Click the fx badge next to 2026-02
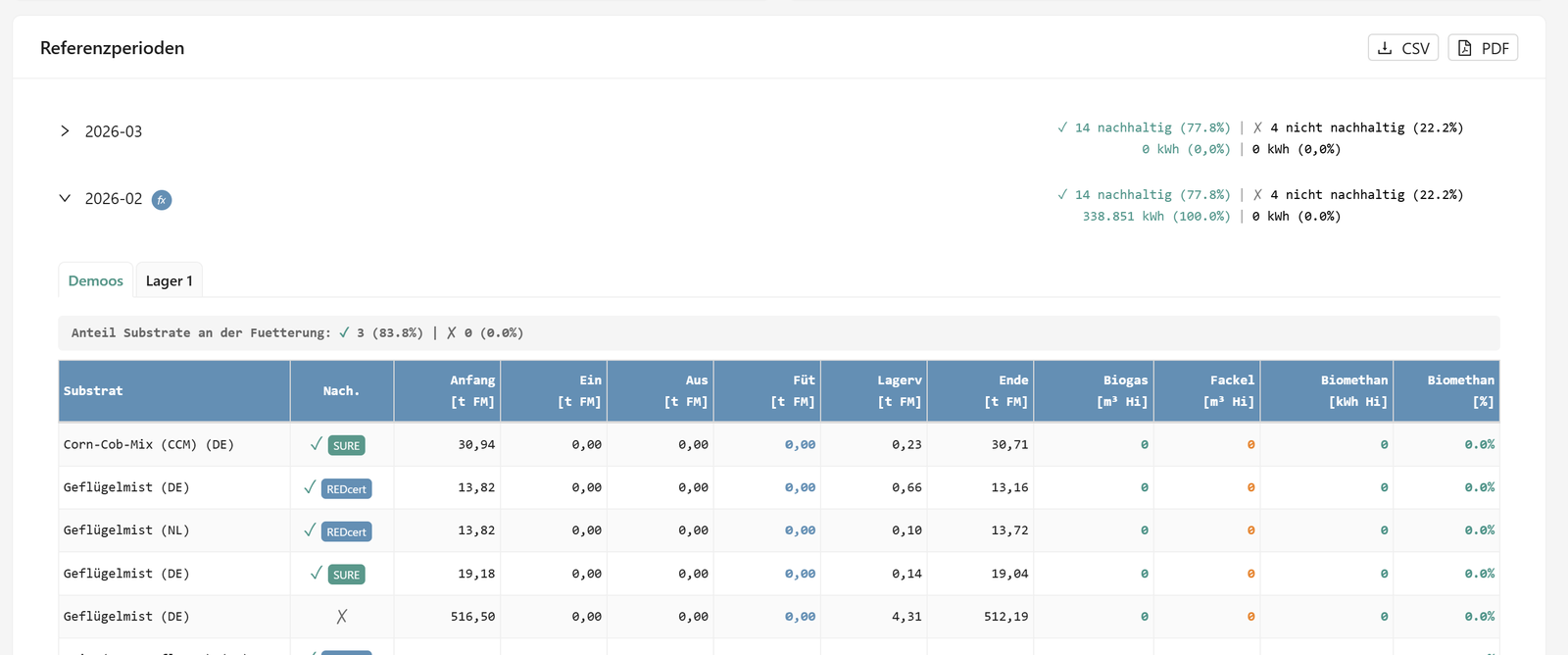The height and width of the screenshot is (655, 1568). [x=162, y=200]
